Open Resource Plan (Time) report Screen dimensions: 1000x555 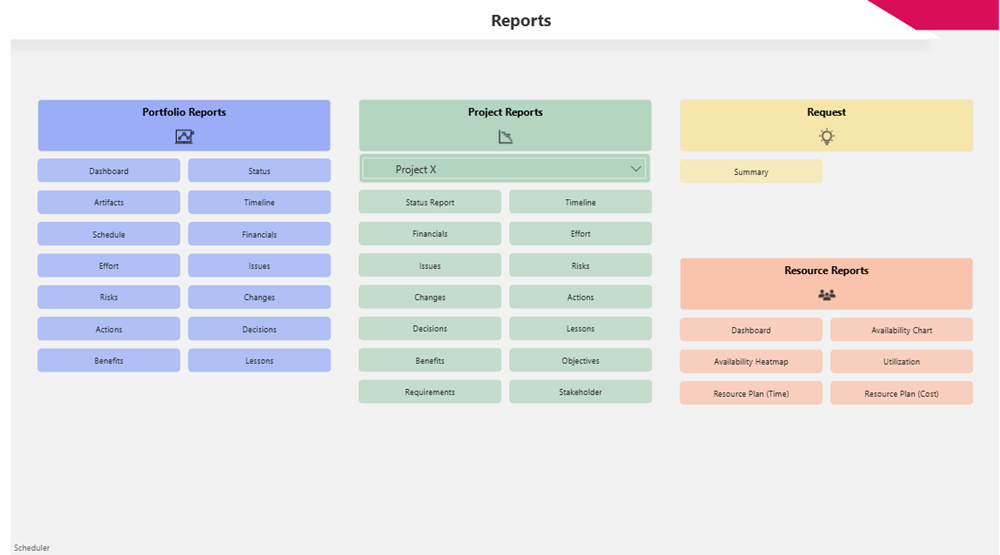coord(751,393)
